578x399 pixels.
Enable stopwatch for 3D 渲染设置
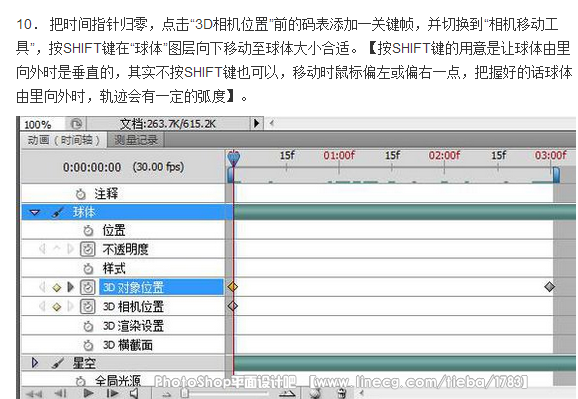88,326
